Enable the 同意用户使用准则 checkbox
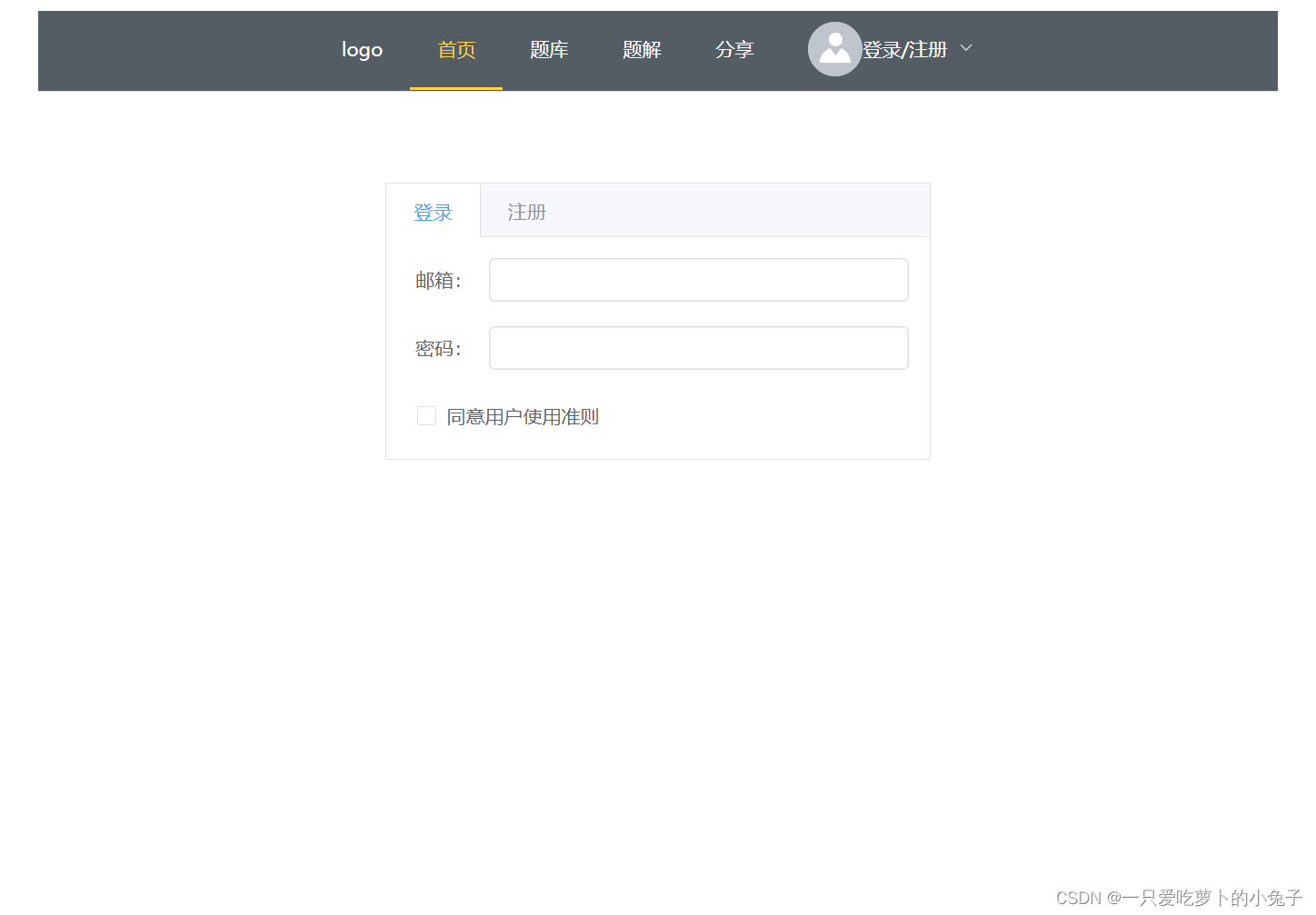1316x915 pixels. coord(426,415)
